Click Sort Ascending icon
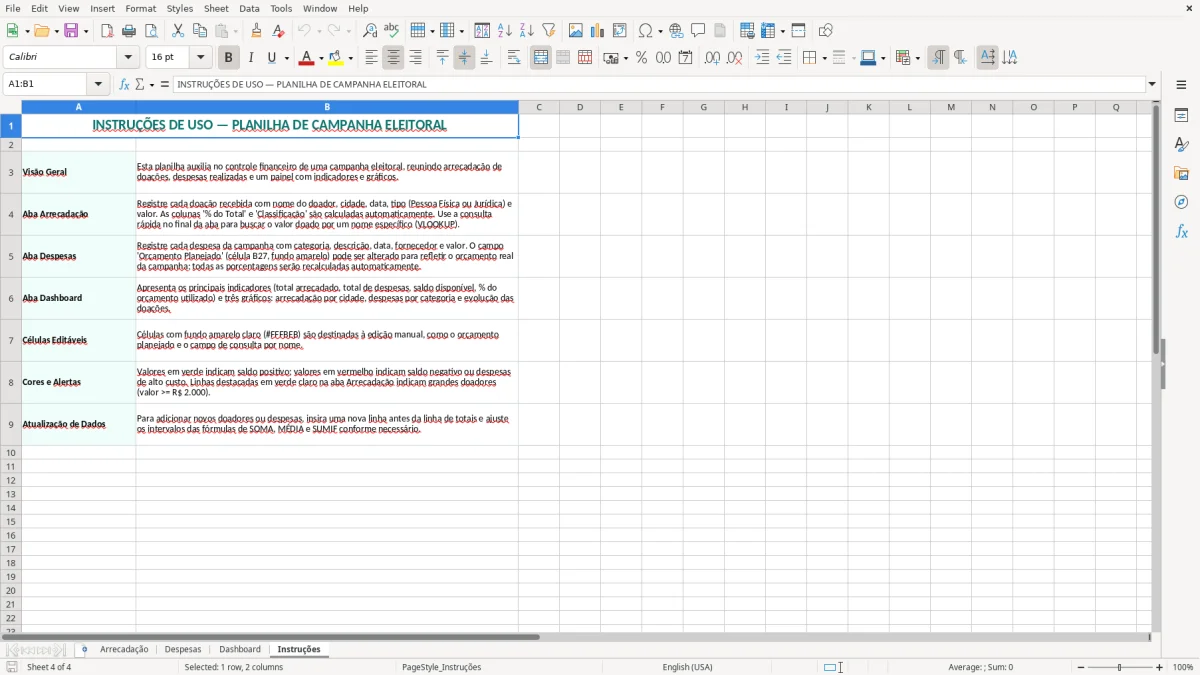The image size is (1200, 675). [505, 31]
